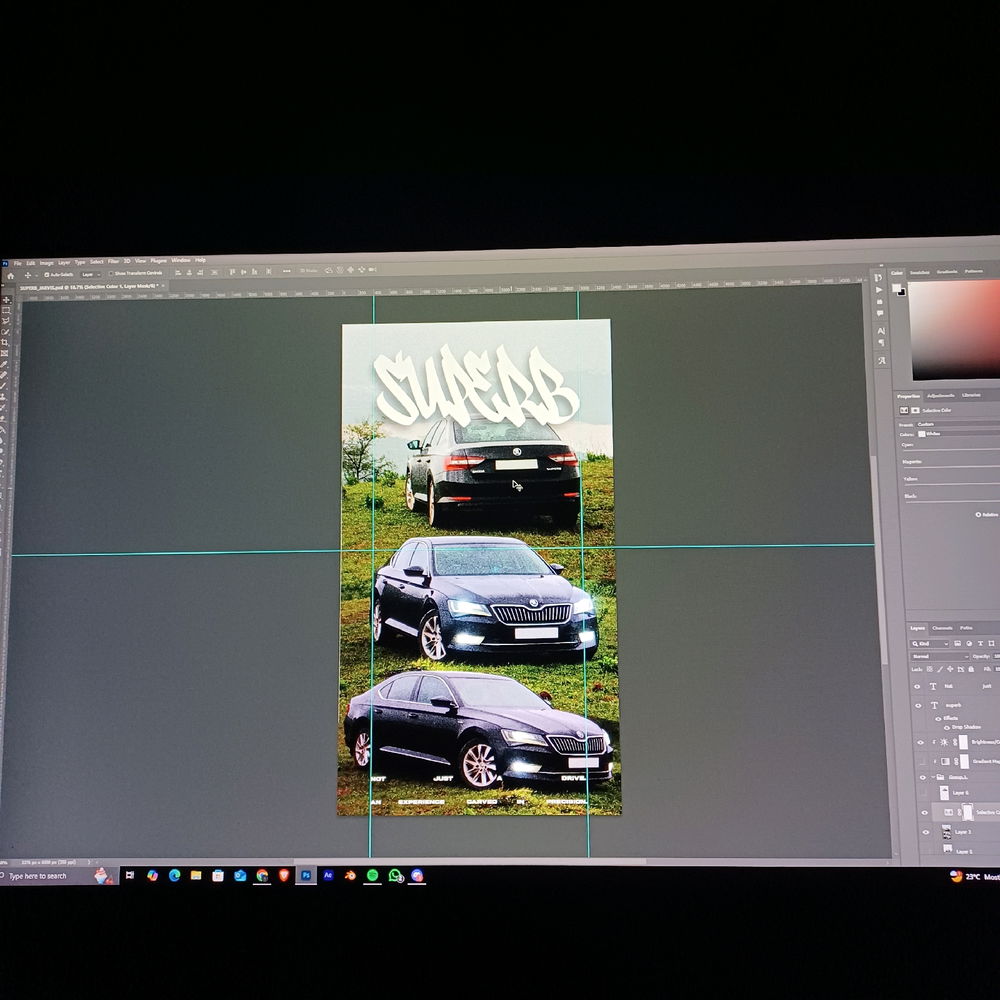Open the Window menu

pyautogui.click(x=180, y=260)
